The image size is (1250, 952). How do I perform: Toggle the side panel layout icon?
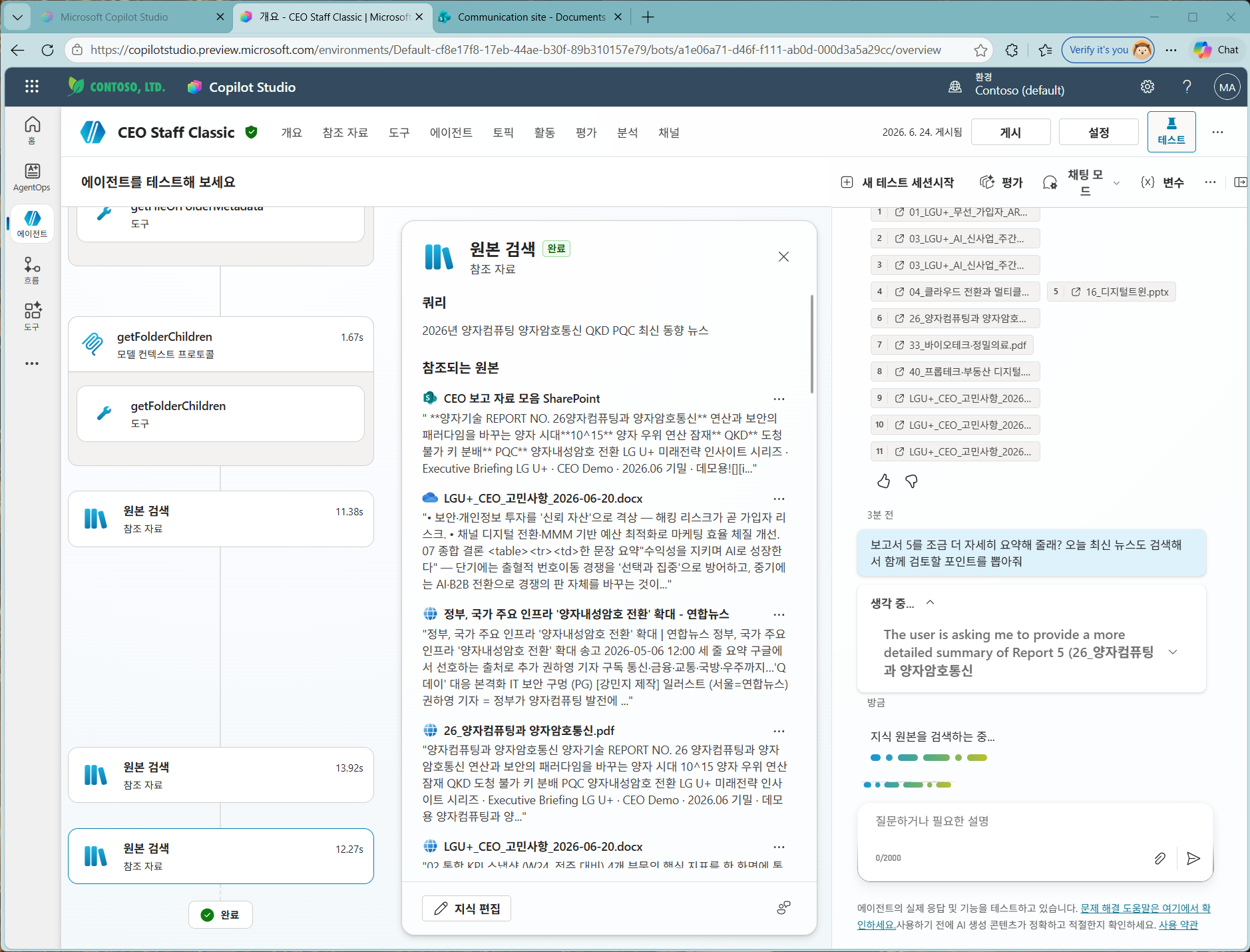[1240, 182]
